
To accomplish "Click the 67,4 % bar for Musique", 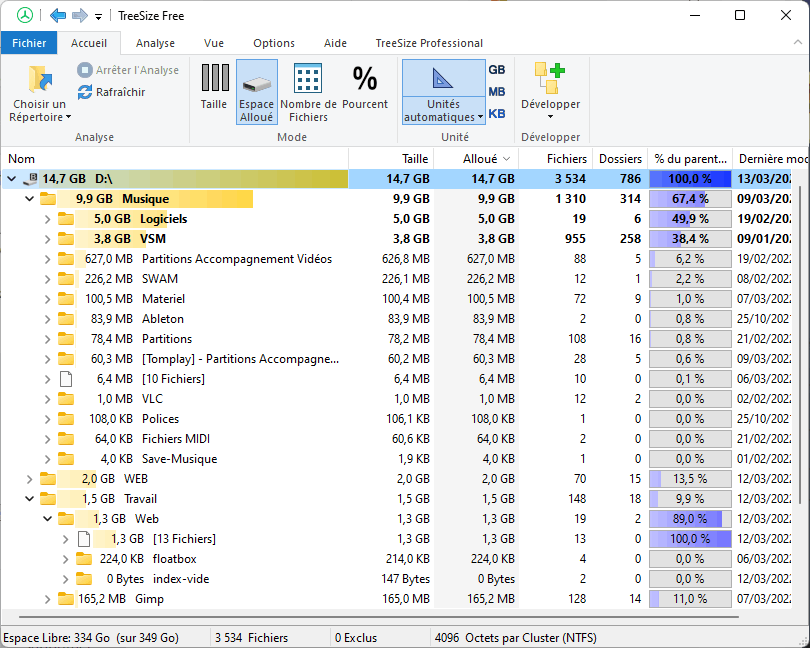I will pos(690,199).
